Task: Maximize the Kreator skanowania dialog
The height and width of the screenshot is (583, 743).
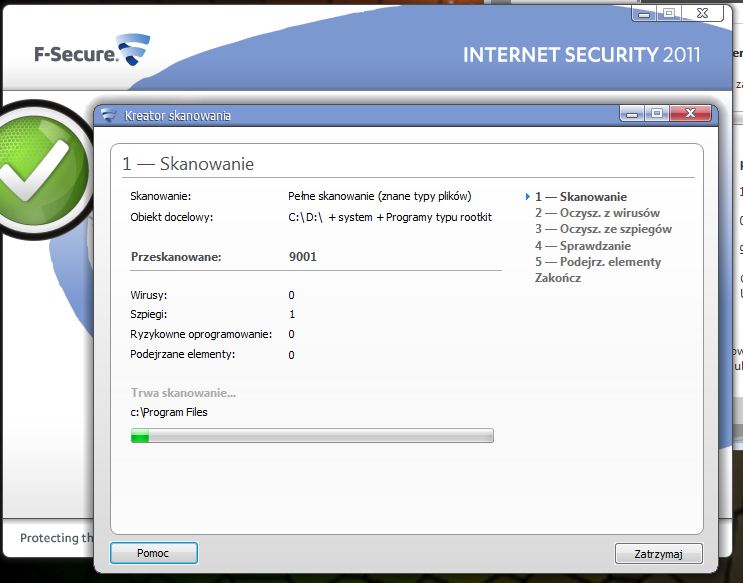Action: [657, 114]
